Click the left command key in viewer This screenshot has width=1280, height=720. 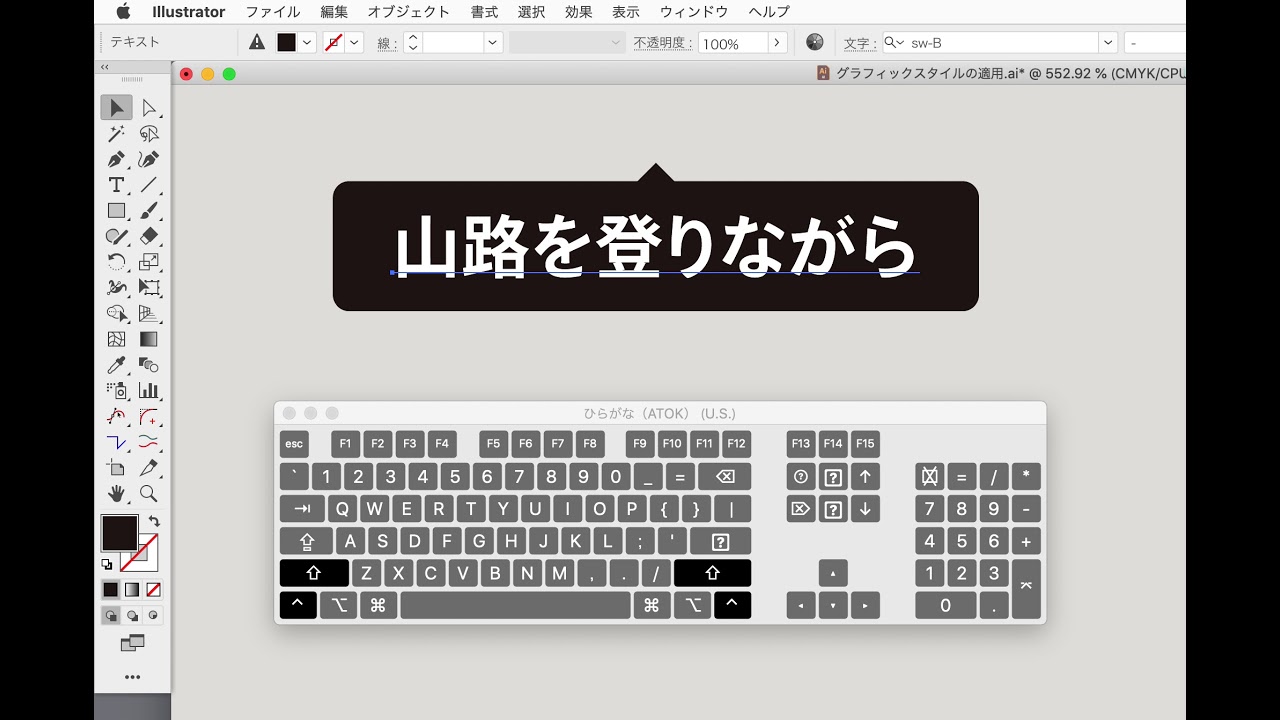coord(378,605)
